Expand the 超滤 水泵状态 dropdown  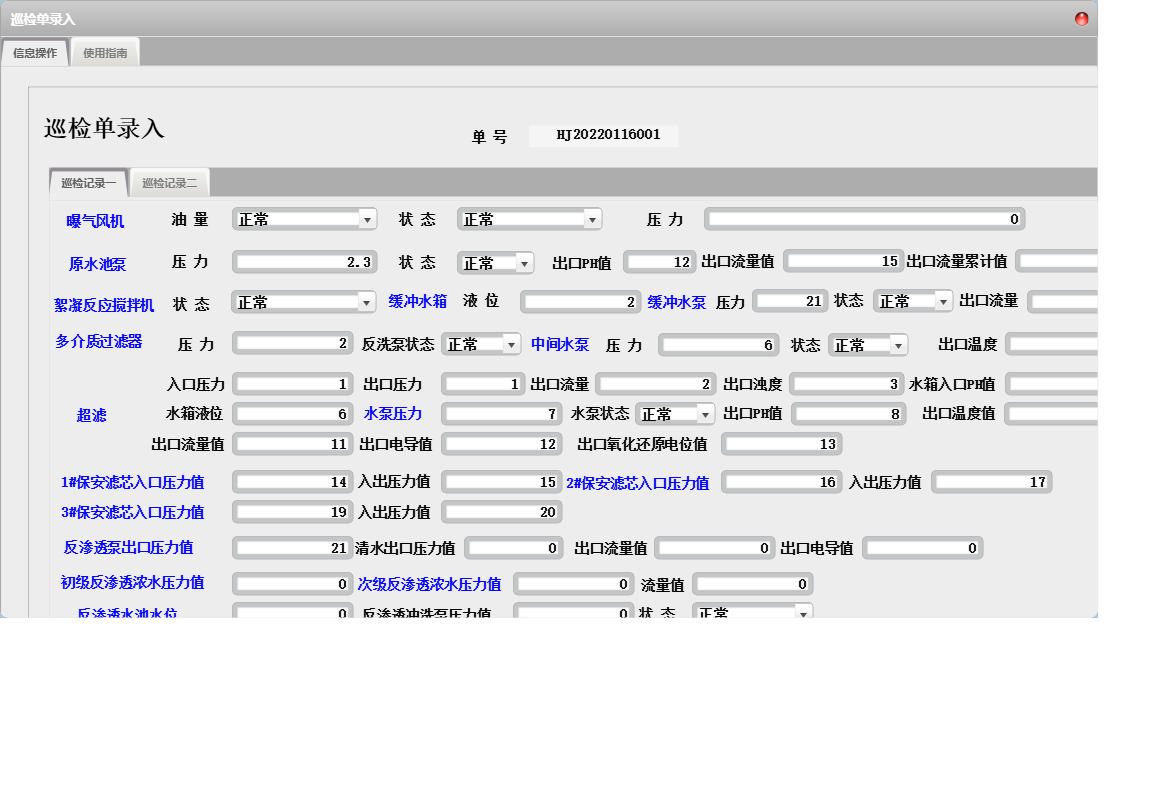pos(705,414)
